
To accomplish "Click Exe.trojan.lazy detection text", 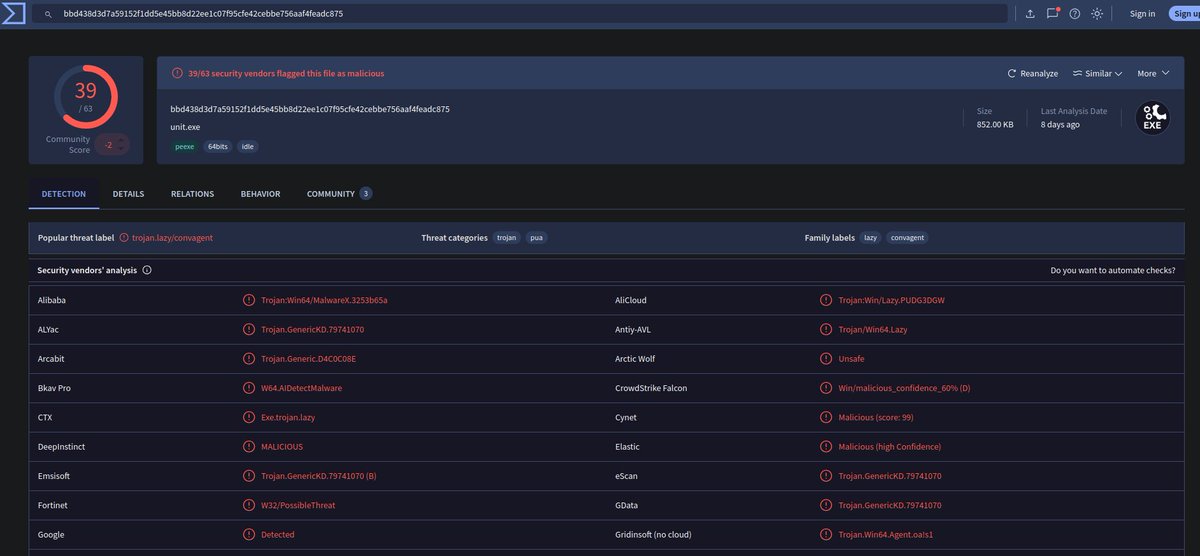I will pos(288,417).
